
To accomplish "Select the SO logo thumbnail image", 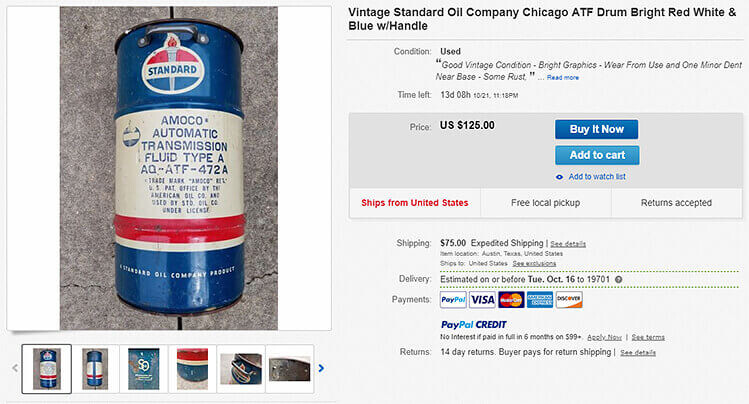I will point(144,368).
